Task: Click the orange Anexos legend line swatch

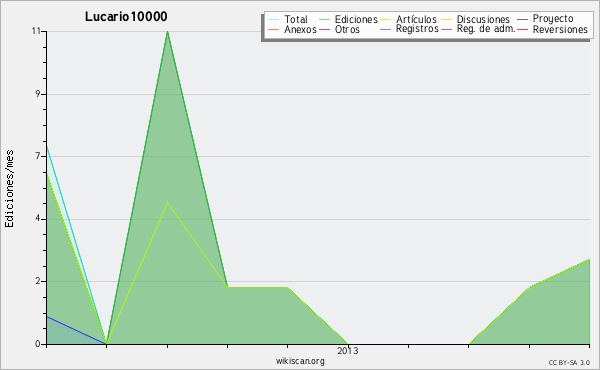Action: (x=274, y=29)
